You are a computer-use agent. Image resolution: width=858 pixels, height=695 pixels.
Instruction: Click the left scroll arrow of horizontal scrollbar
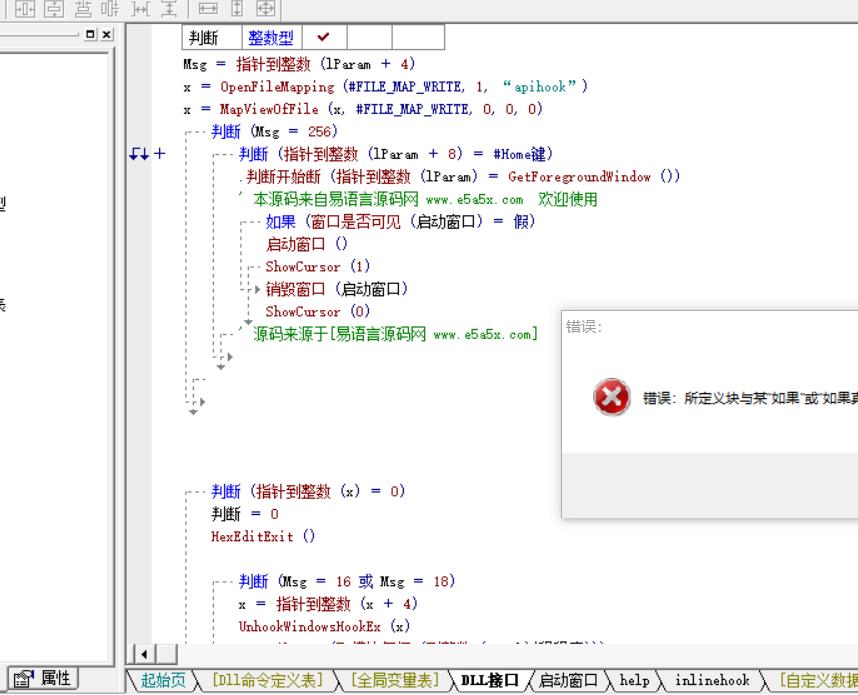coord(144,653)
